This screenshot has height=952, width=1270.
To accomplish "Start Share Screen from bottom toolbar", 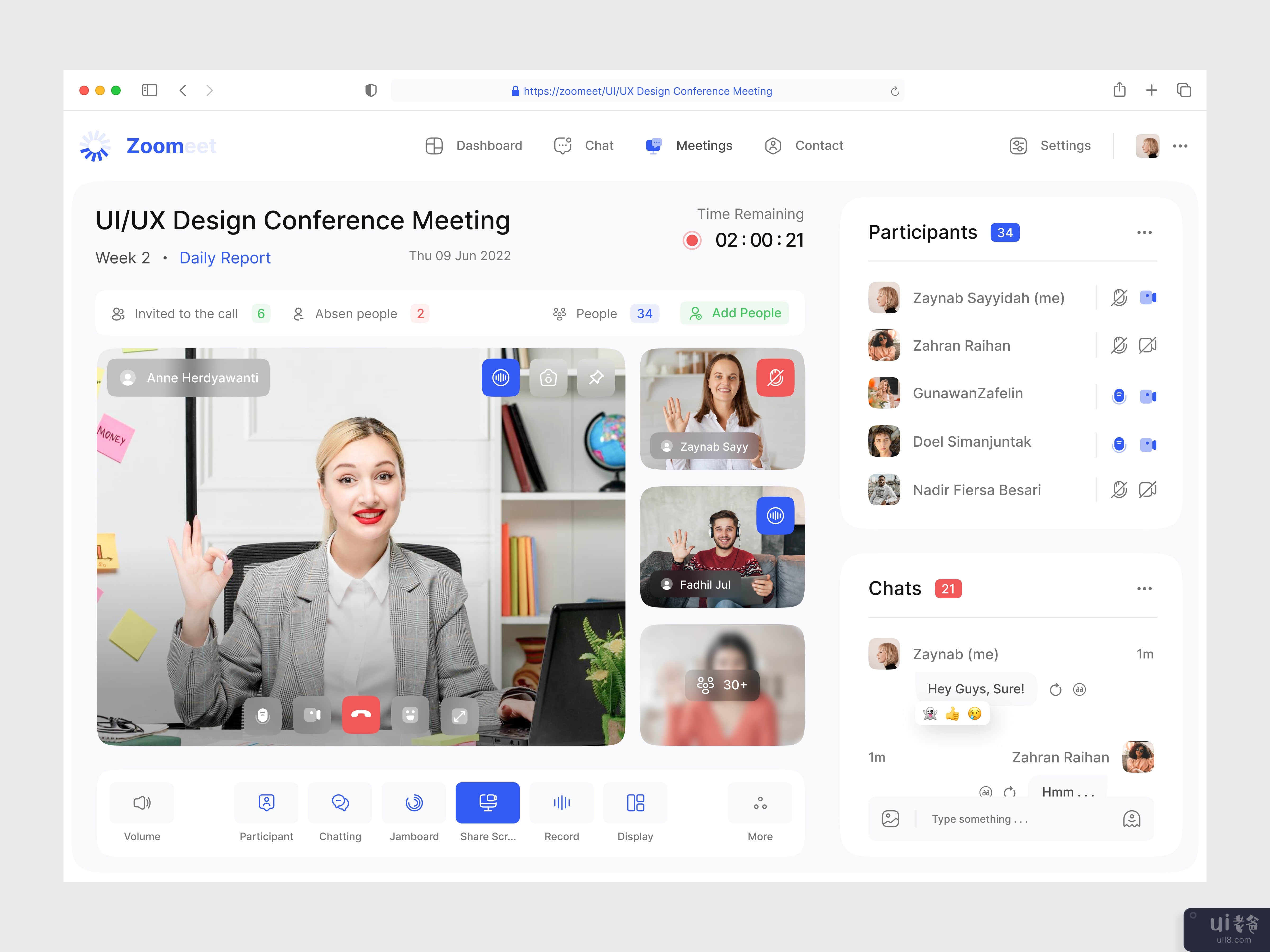I will 487,802.
